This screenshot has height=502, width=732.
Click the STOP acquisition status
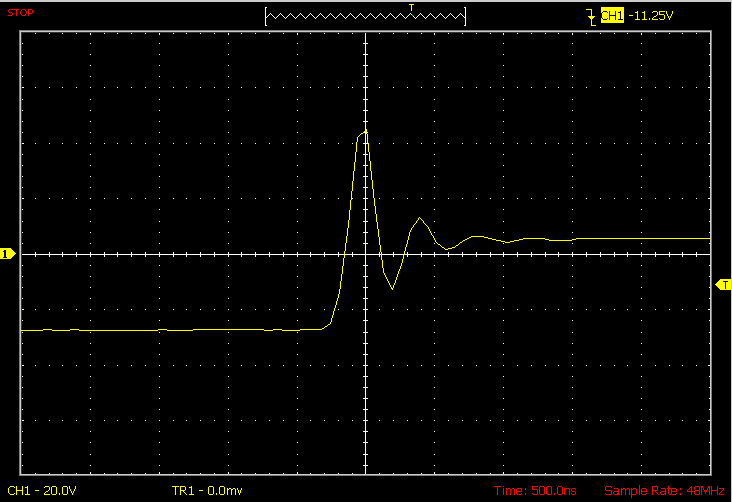tap(20, 13)
